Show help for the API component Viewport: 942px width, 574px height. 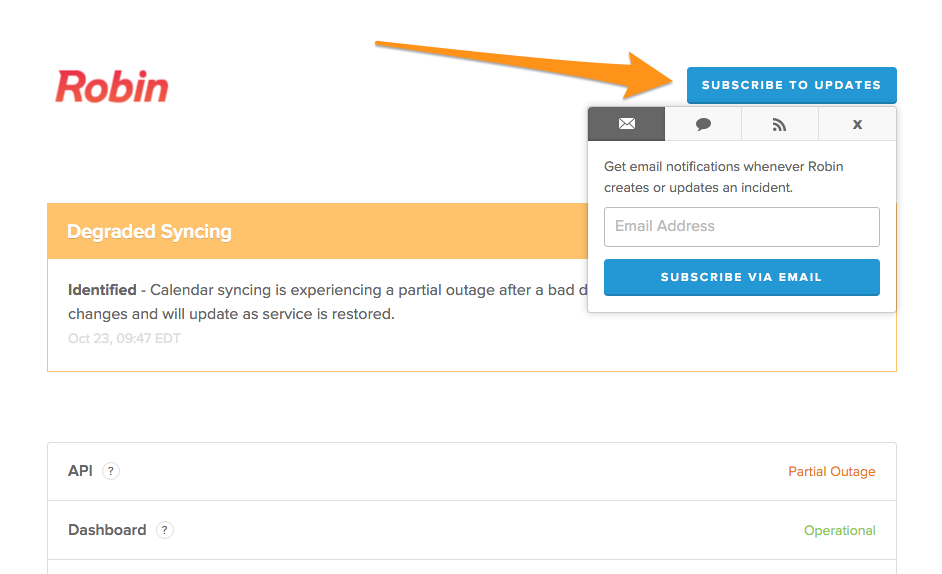[x=111, y=471]
